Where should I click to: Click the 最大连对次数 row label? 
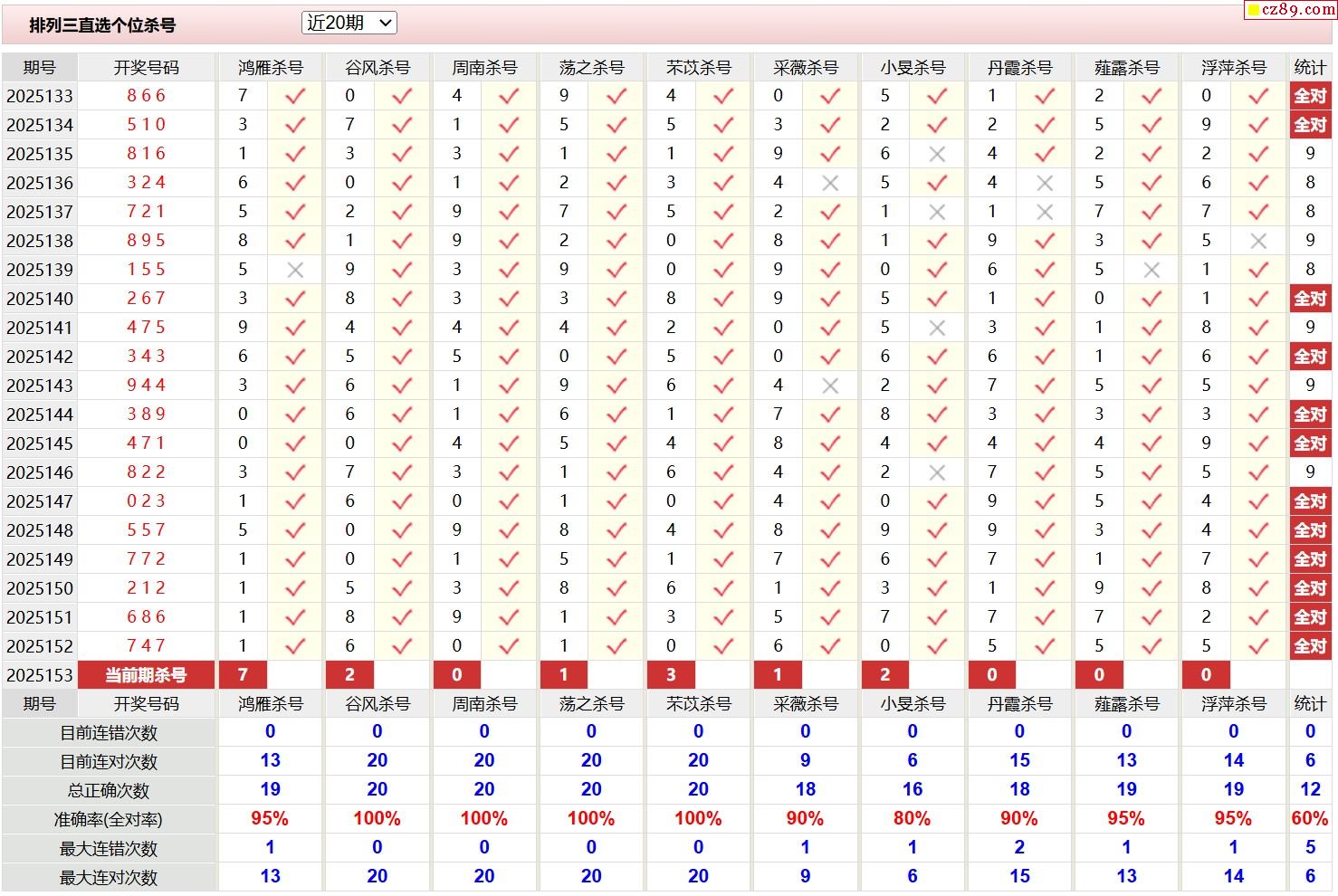[x=109, y=878]
